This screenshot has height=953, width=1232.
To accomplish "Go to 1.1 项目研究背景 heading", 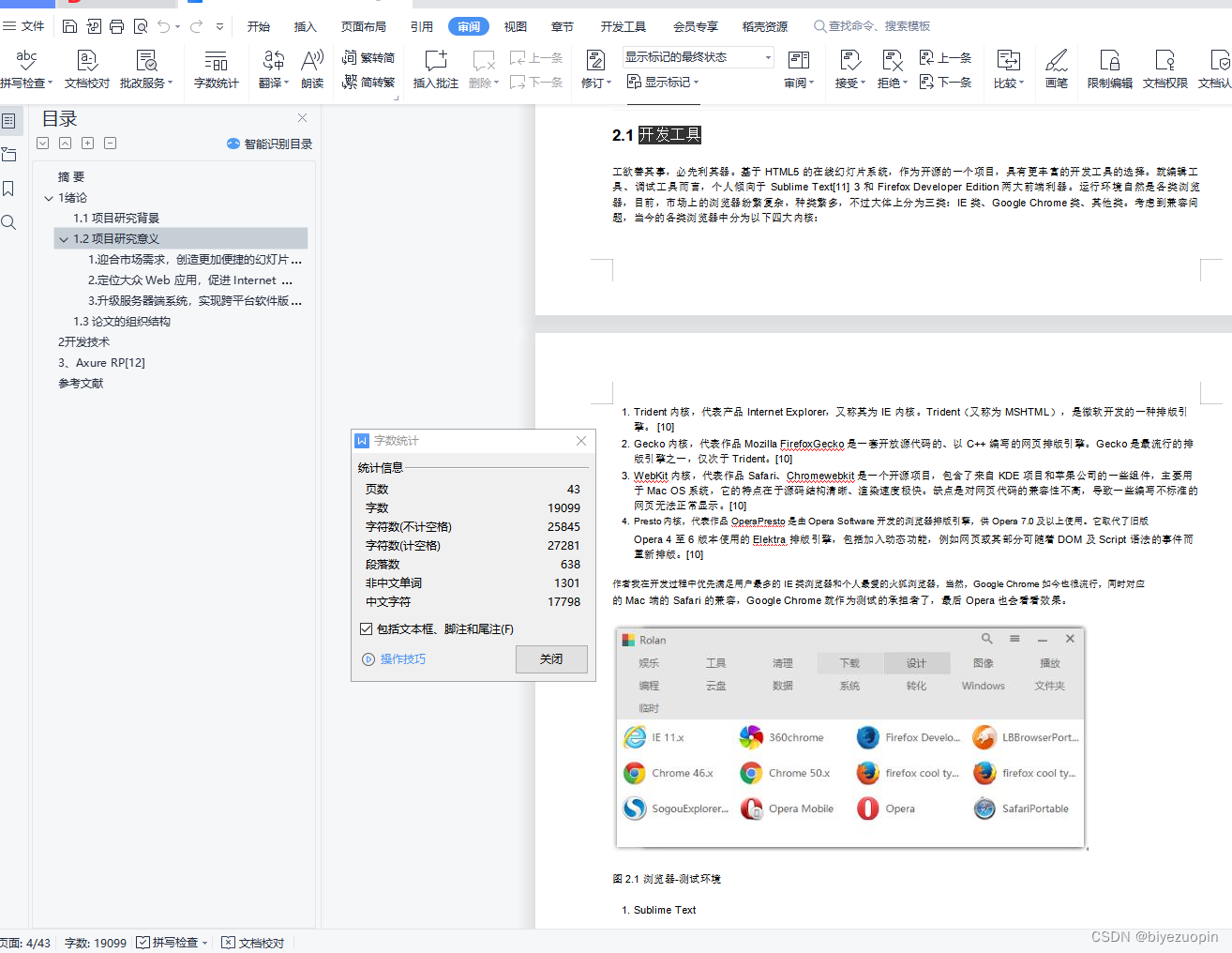I will point(116,218).
